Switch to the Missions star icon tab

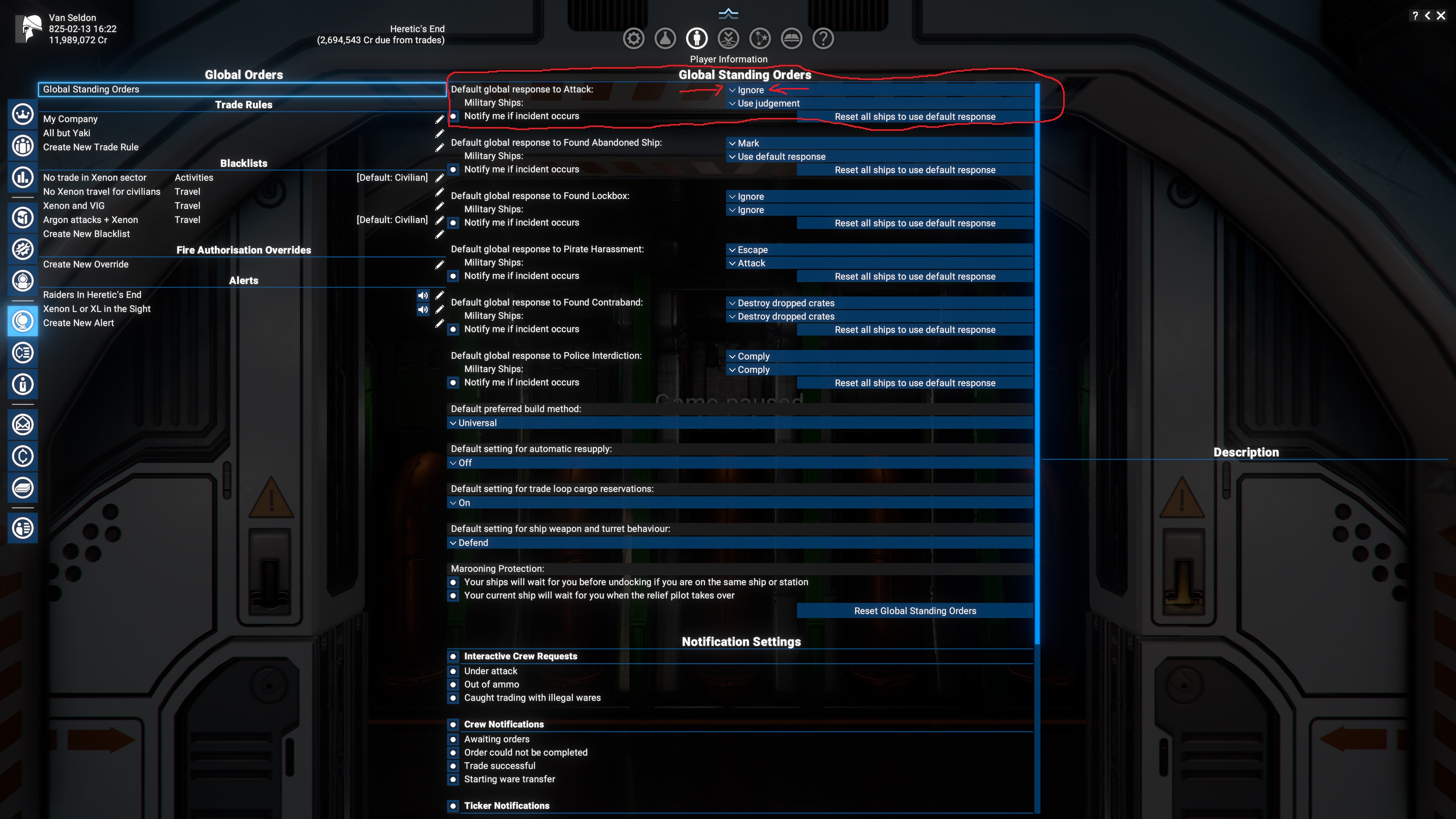point(759,38)
